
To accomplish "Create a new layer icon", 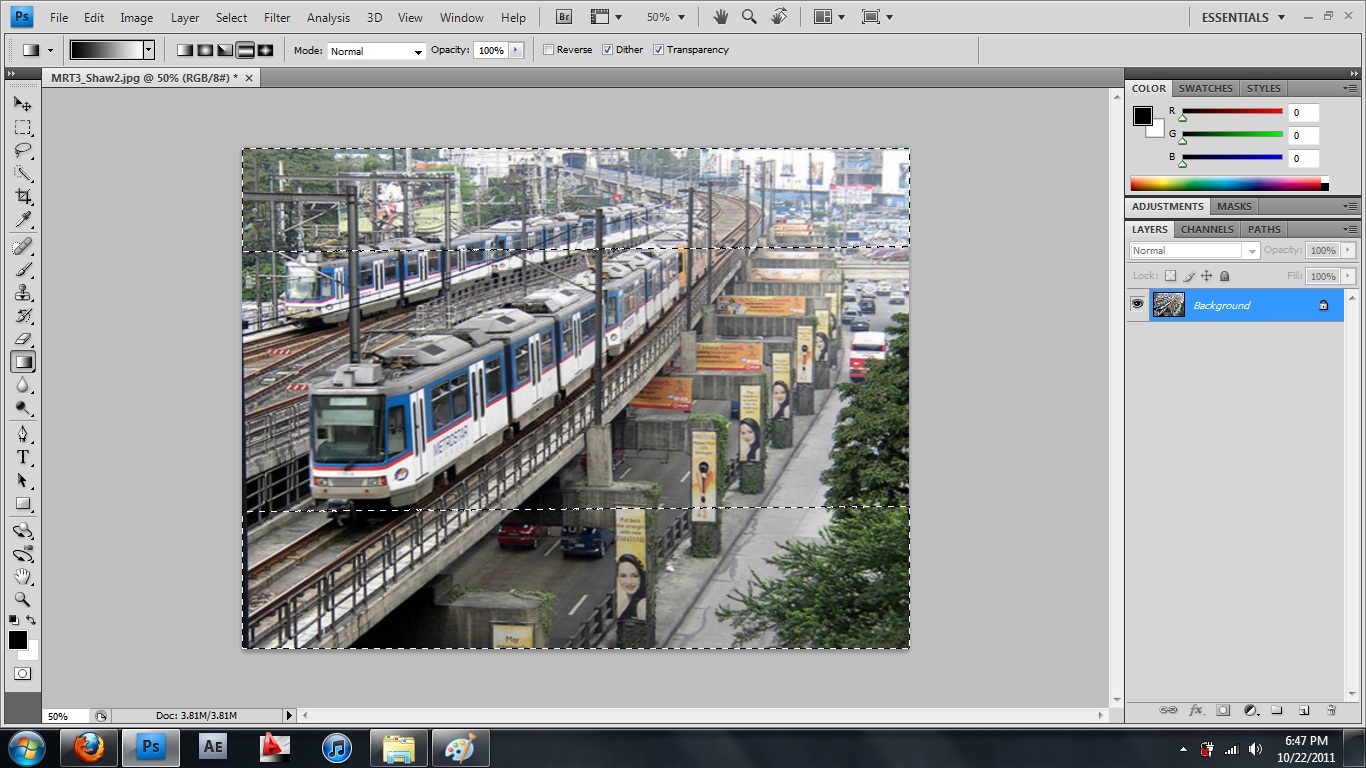I will 1304,710.
